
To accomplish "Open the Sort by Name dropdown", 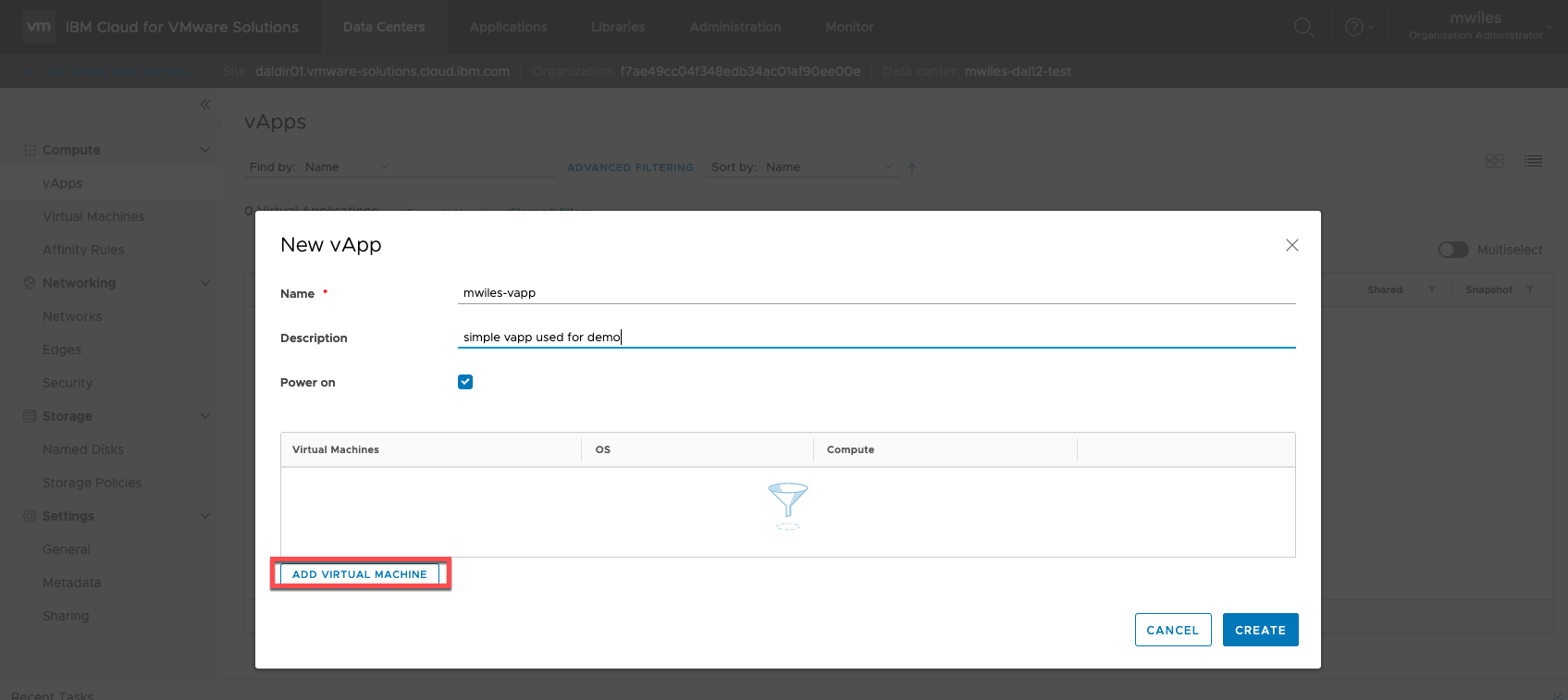I will coord(828,167).
